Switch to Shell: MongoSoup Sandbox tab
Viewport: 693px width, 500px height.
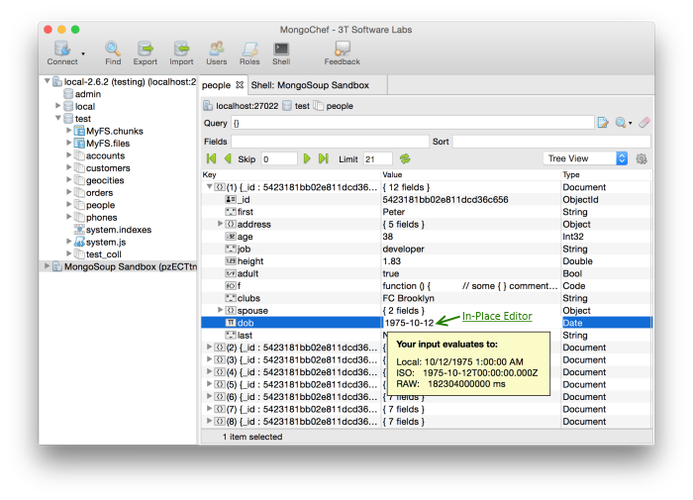coord(310,85)
